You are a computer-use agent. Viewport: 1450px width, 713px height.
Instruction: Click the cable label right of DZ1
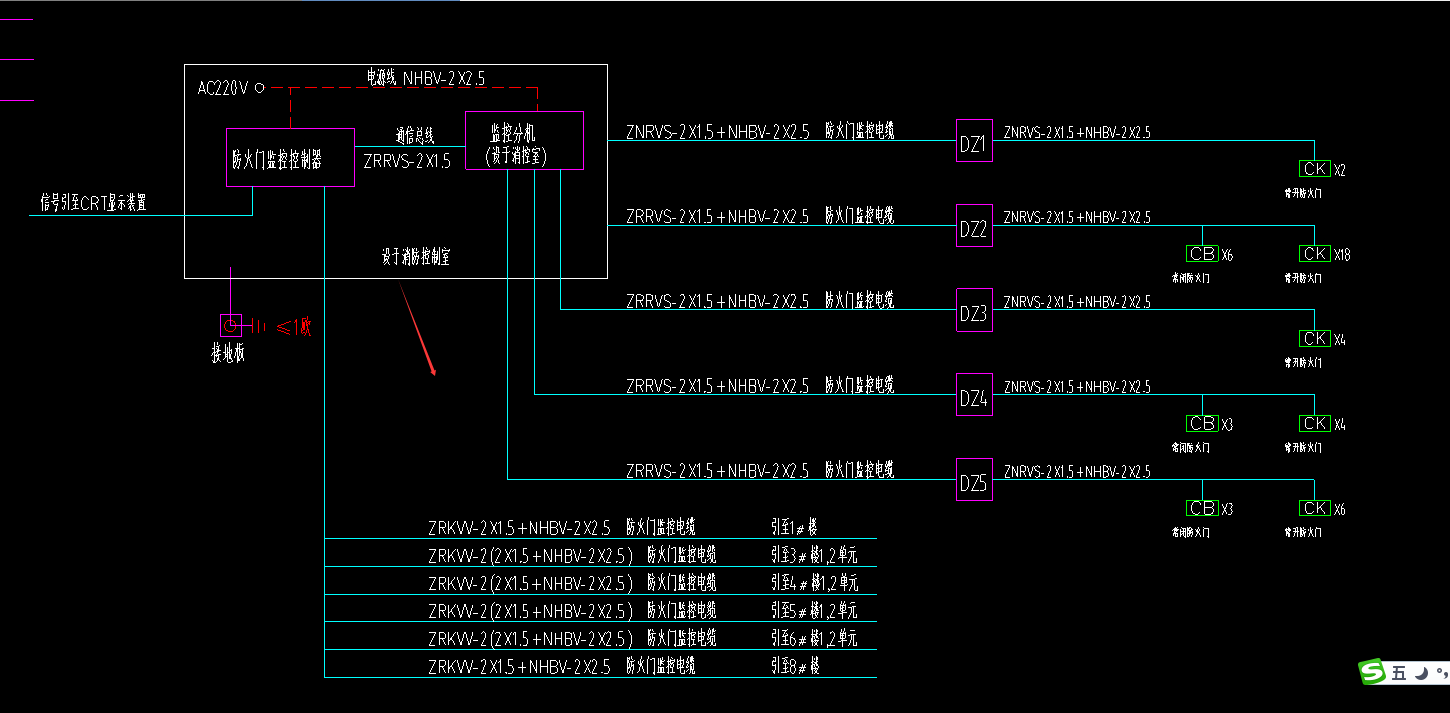(x=1077, y=132)
